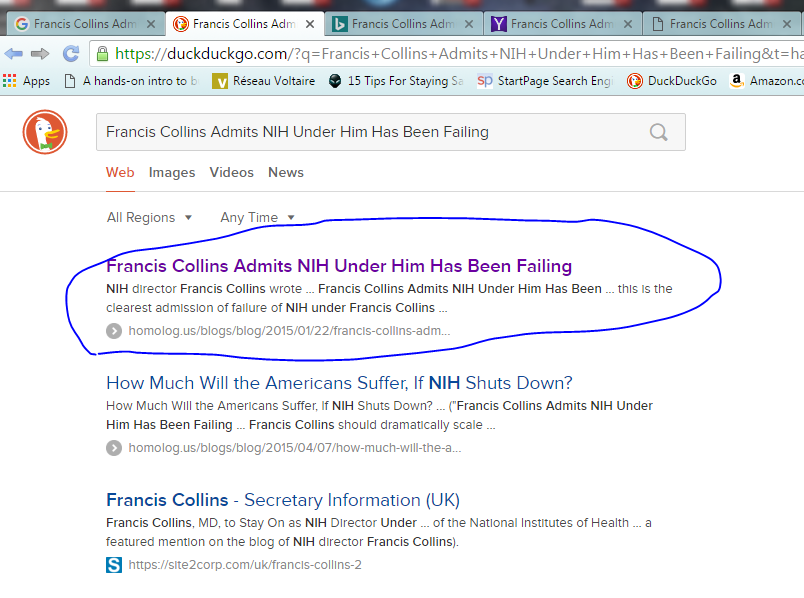This screenshot has width=804, height=598.
Task: Open 'Francis Collins Admits NIH' result link
Action: click(339, 266)
